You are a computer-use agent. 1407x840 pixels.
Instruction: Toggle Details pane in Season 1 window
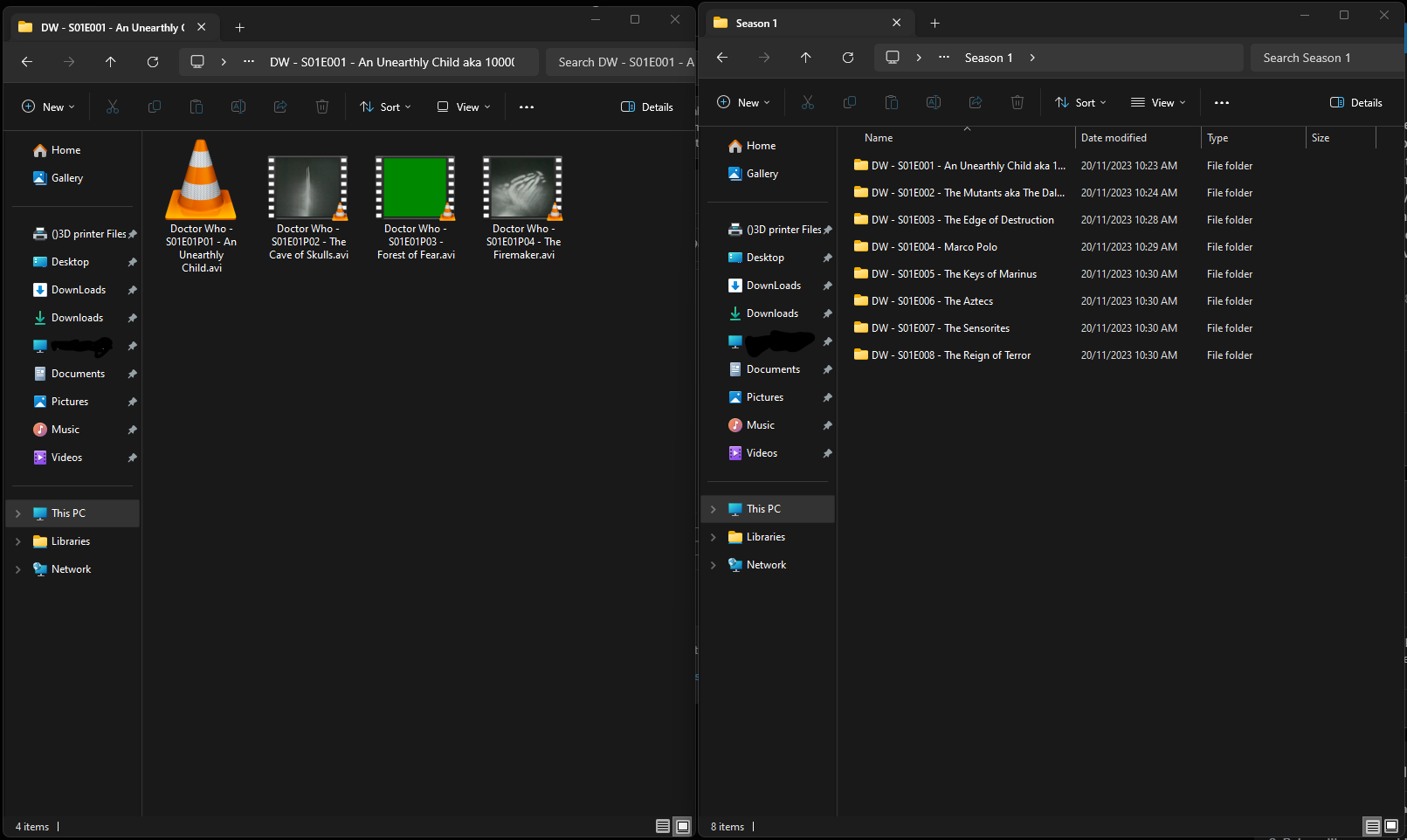pos(1356,103)
